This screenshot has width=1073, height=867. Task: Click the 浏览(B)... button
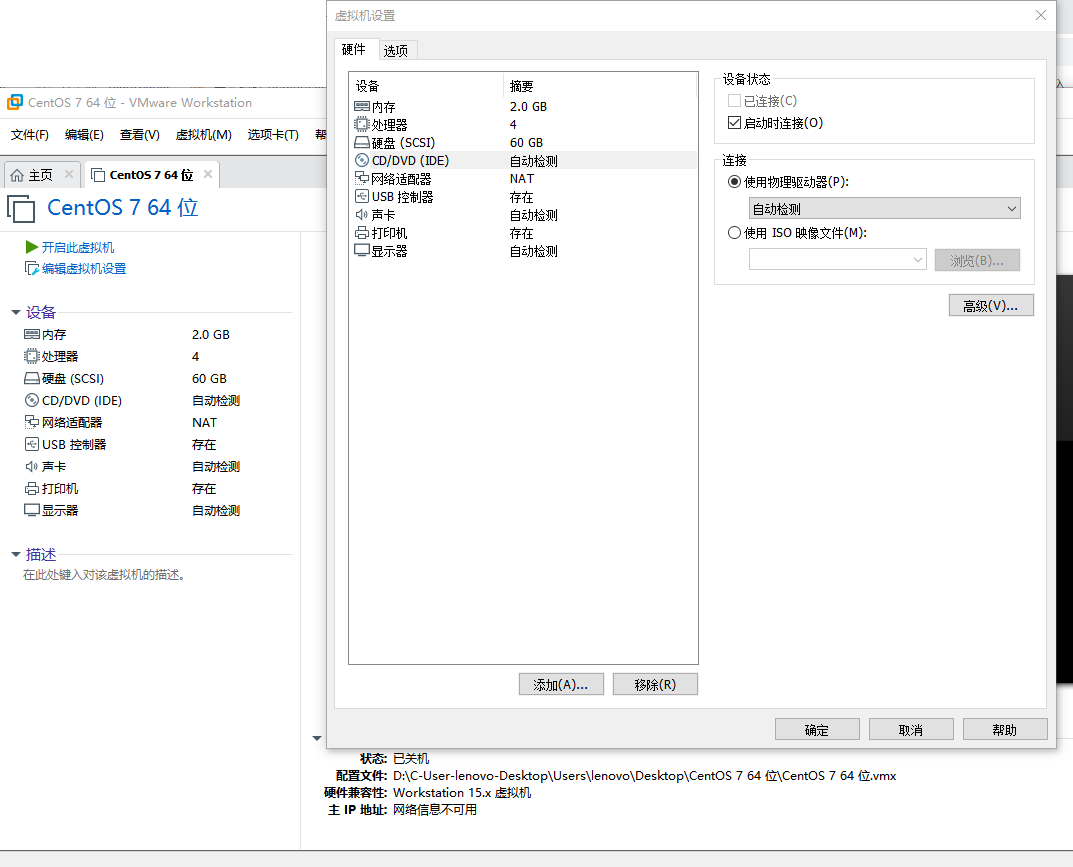pyautogui.click(x=977, y=260)
